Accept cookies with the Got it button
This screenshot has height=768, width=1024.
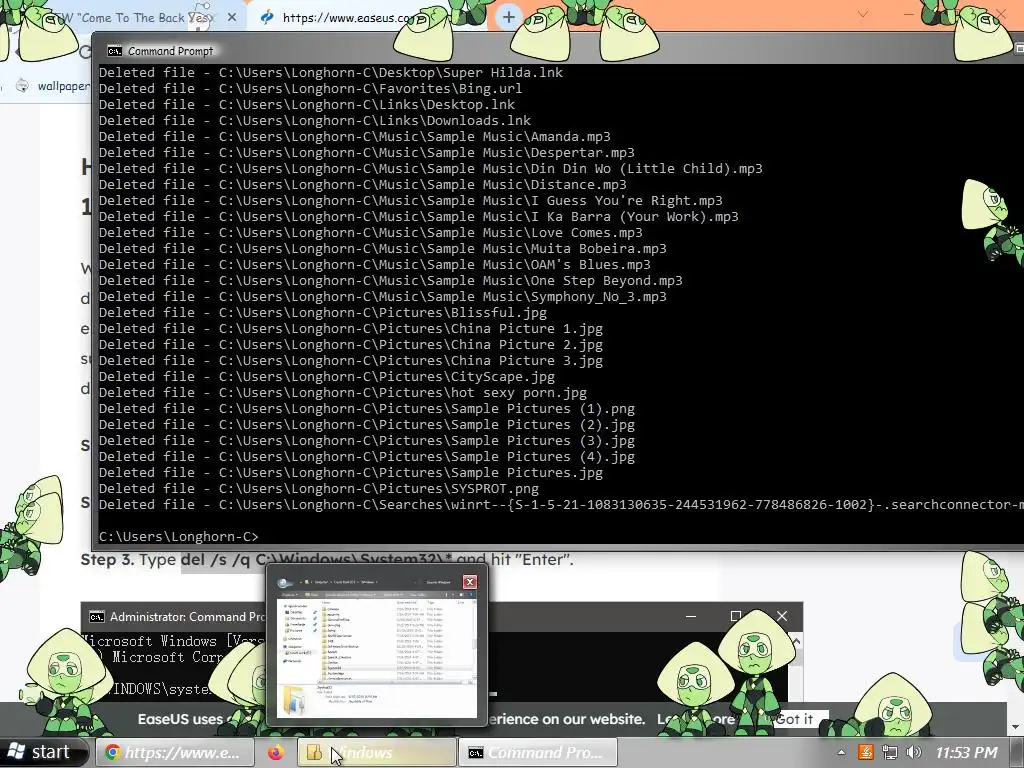794,719
